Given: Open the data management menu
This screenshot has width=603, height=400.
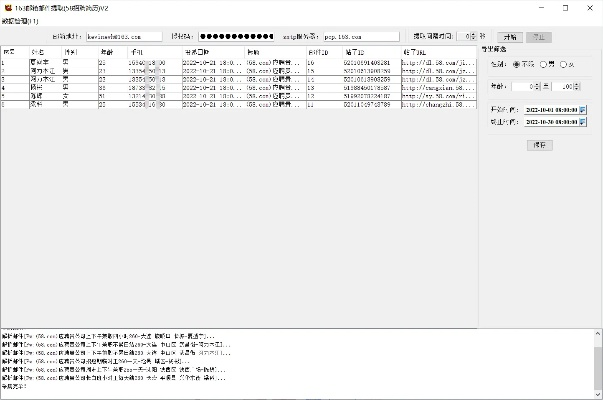Looking at the screenshot, I should [20, 20].
